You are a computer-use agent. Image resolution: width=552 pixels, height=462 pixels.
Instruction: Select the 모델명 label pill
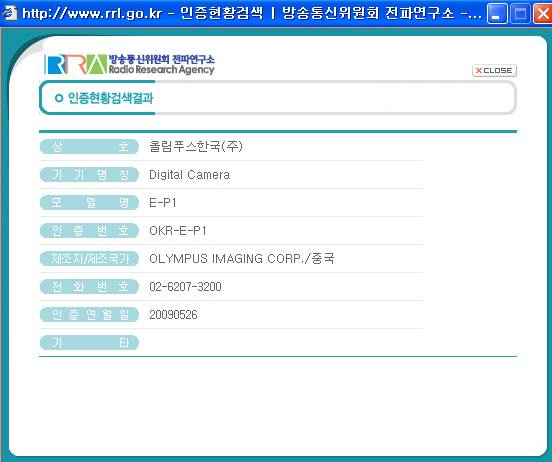(89, 202)
